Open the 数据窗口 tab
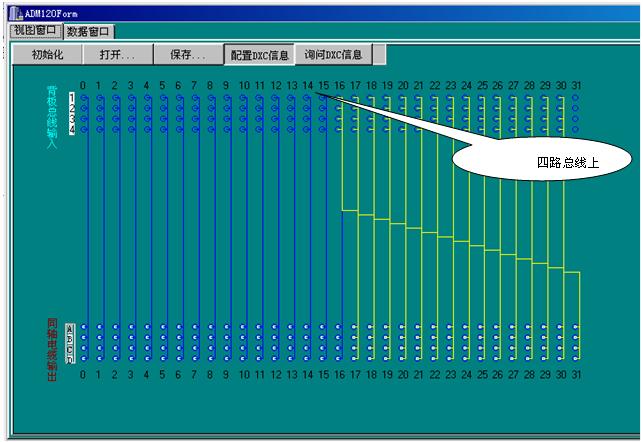 pos(90,31)
